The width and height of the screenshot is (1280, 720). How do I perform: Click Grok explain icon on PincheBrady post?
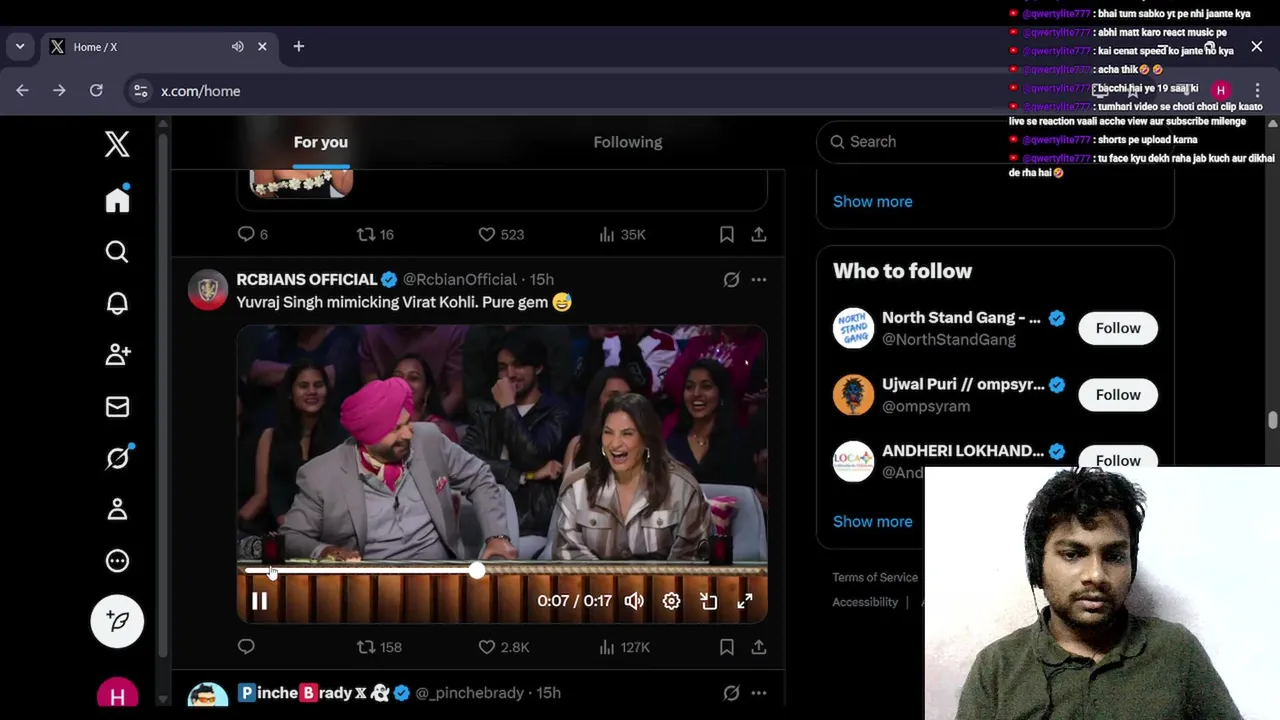click(731, 693)
